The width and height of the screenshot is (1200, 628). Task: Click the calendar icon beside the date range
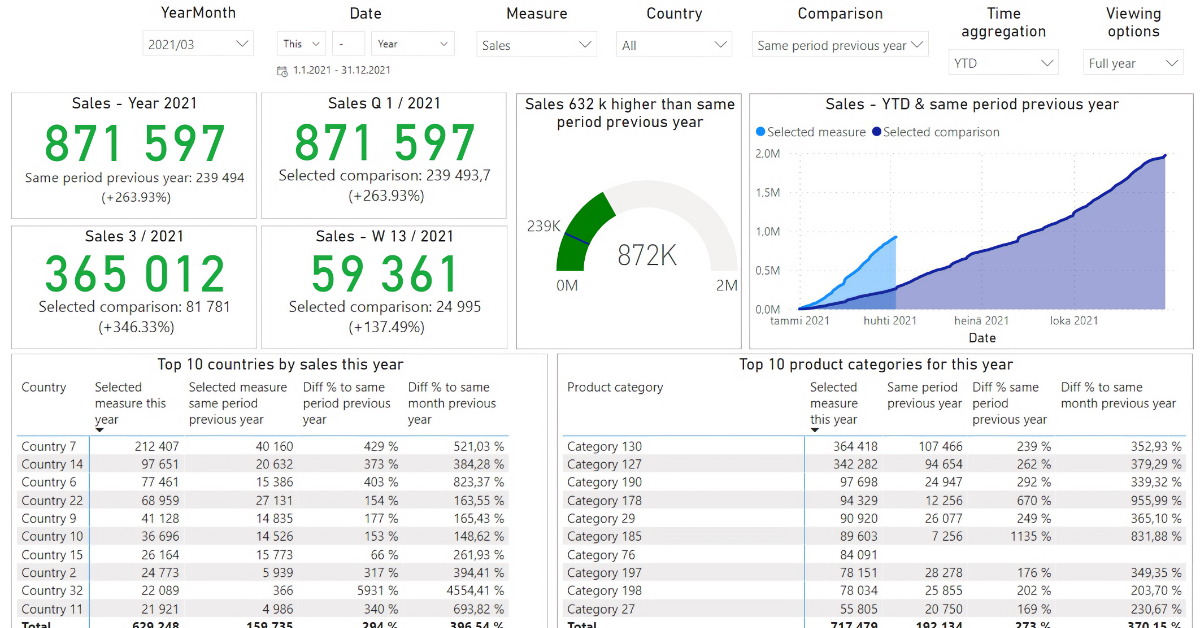point(283,71)
